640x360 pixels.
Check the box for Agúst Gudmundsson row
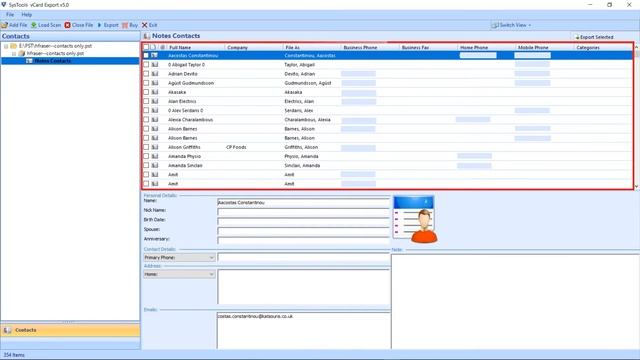[x=146, y=83]
